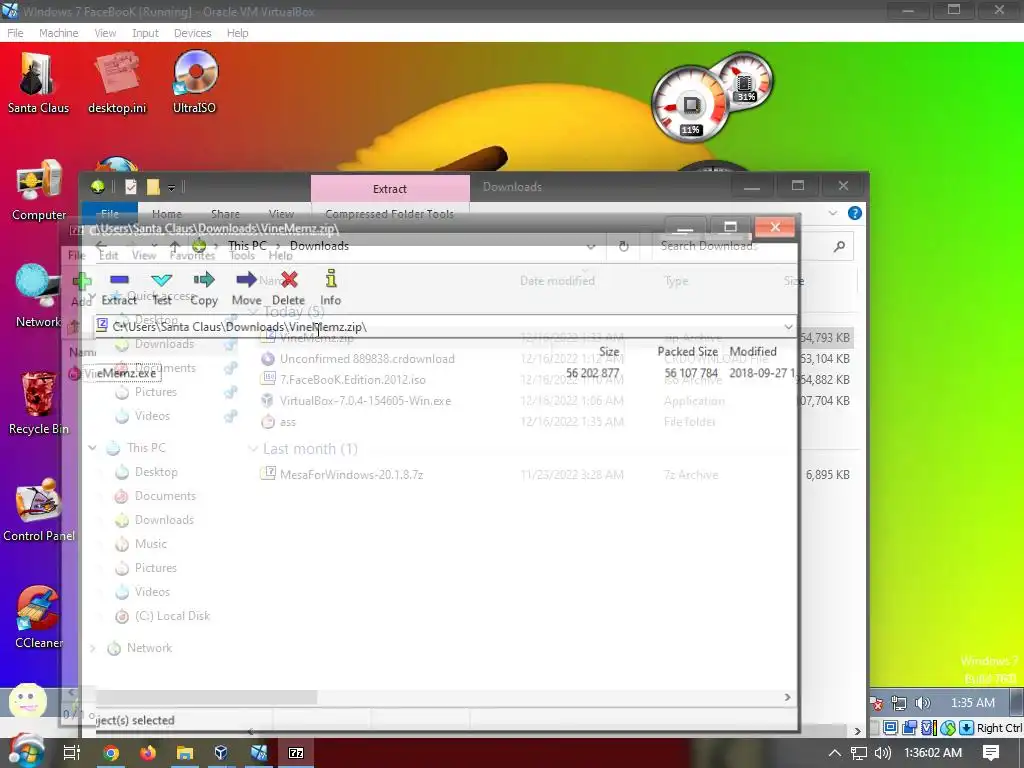Sort by the Date modified column

coord(557,281)
